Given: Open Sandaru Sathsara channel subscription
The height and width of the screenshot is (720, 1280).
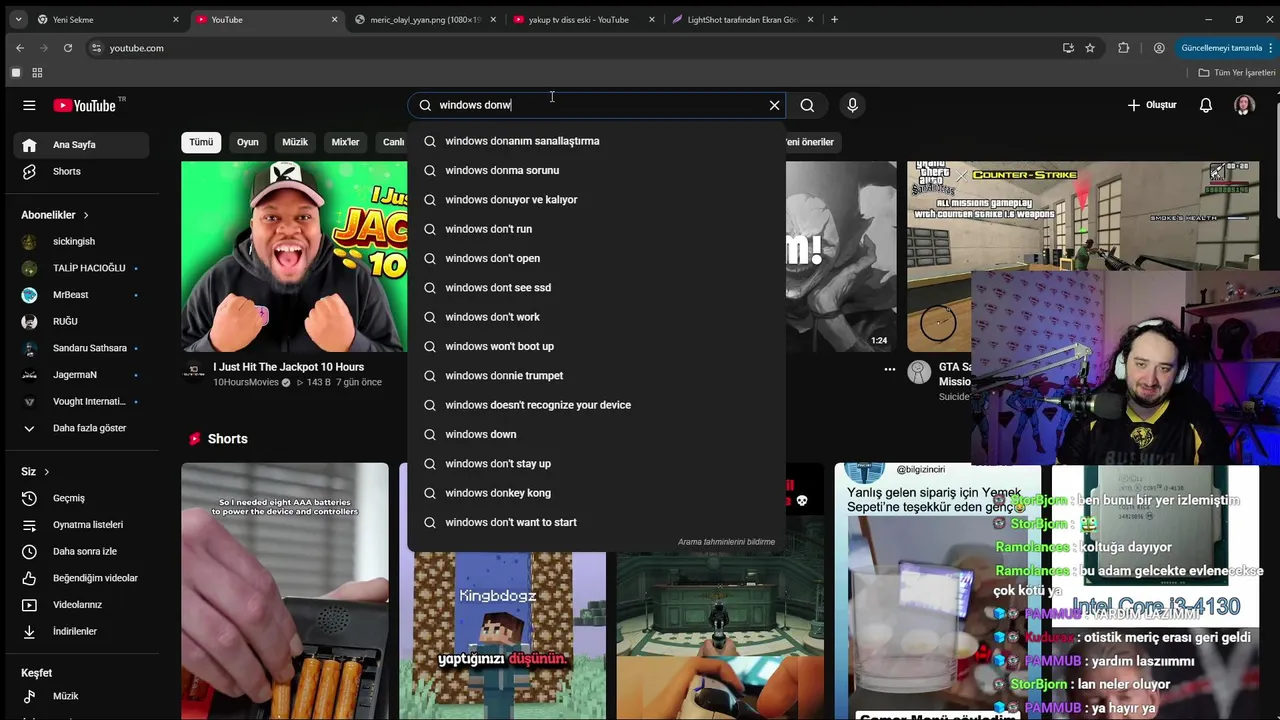Looking at the screenshot, I should (82, 348).
